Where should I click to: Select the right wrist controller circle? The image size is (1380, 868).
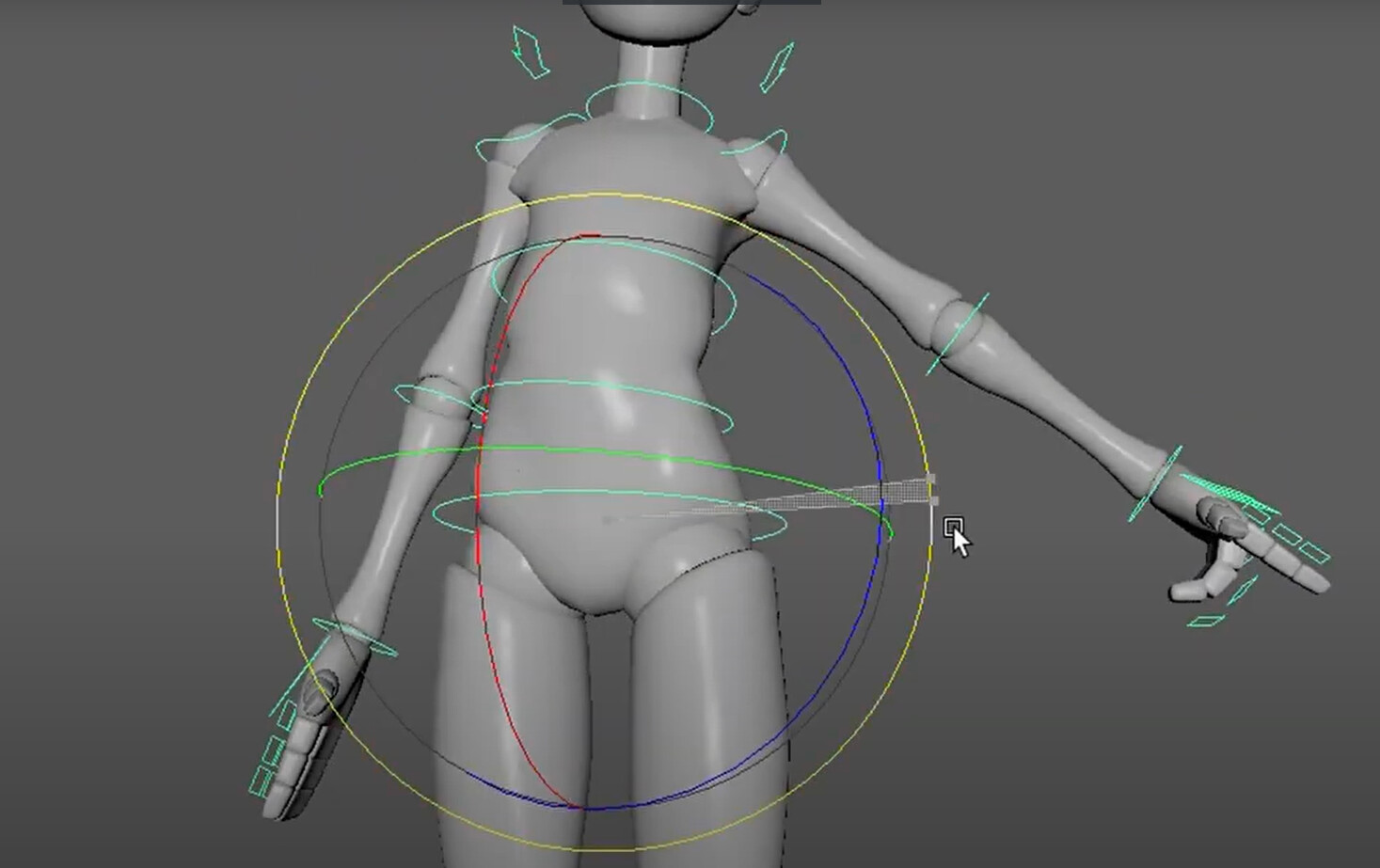click(x=1157, y=480)
